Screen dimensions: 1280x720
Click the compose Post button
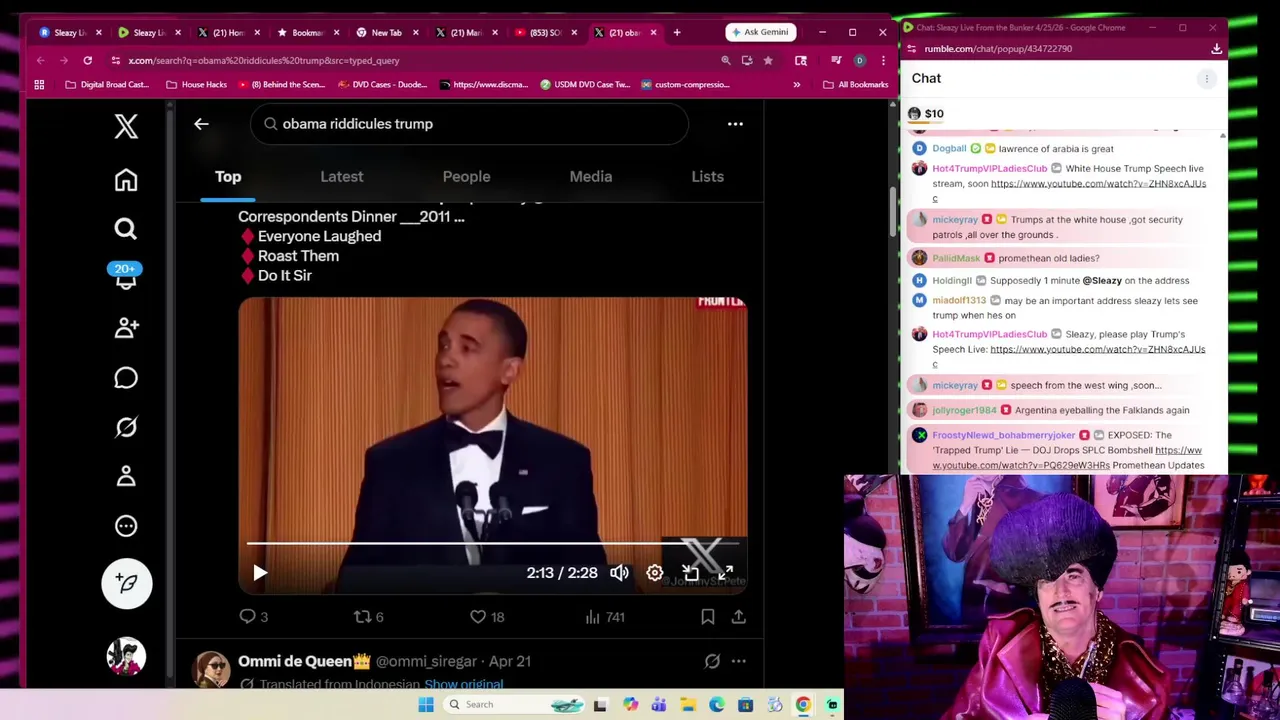point(126,583)
